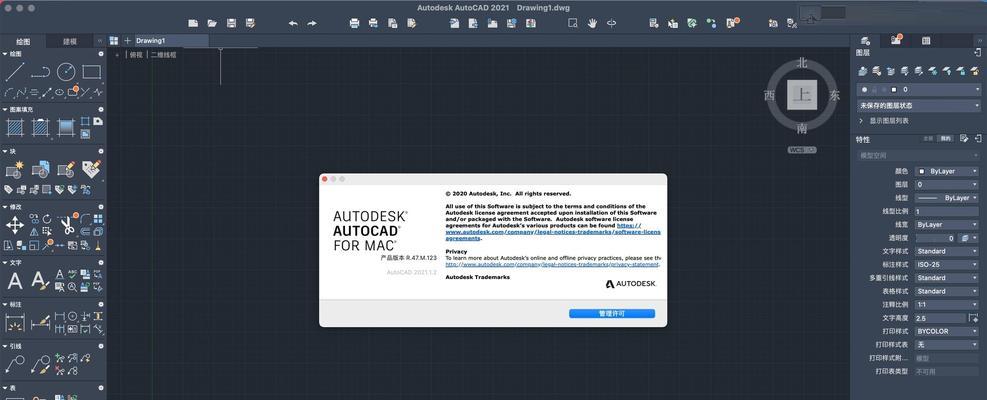Click the Print toolbar icon
The height and width of the screenshot is (400, 987).
[354, 23]
